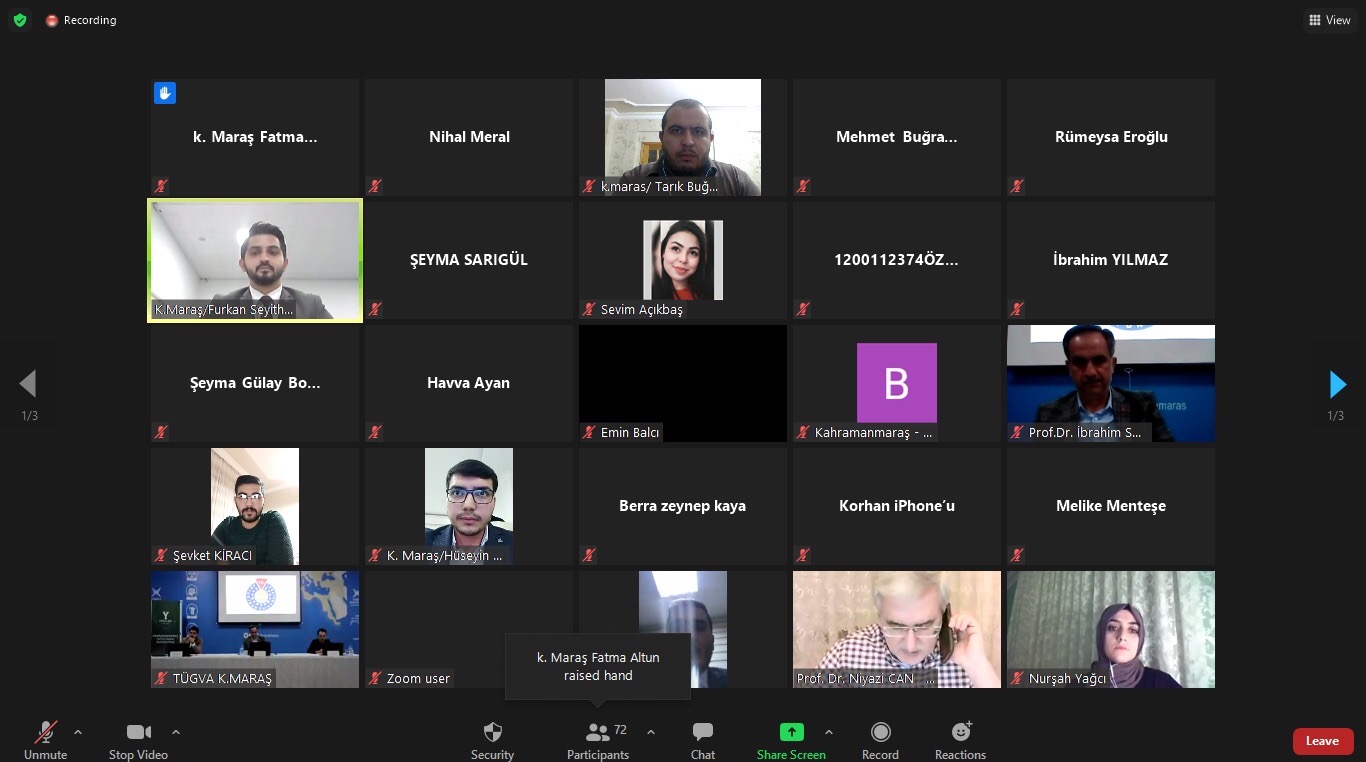Unmute the microphone
Screen dimensions: 1366x762
[x=45, y=733]
